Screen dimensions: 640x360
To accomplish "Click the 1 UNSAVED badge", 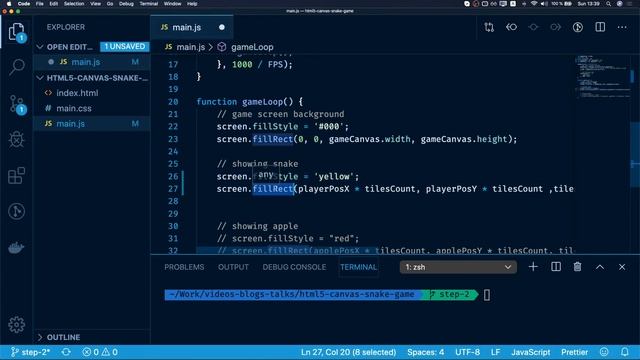I will 124,47.
